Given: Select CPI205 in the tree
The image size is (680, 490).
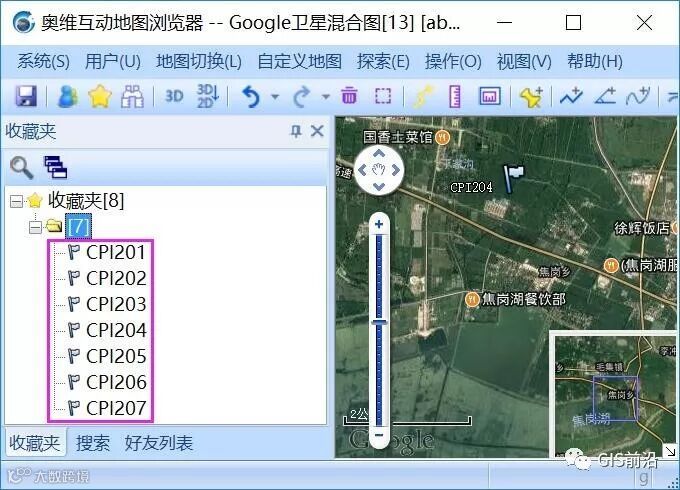Looking at the screenshot, I should click(115, 356).
